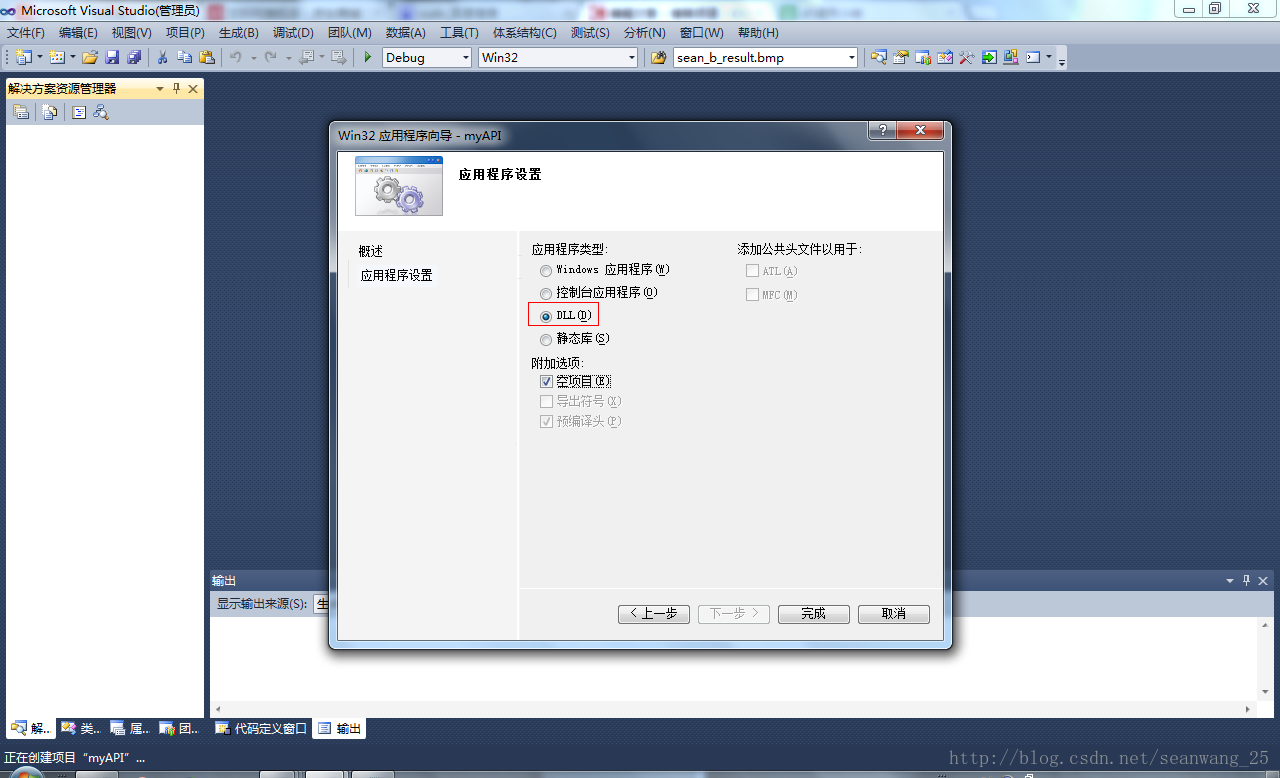Click the Windows Start orb
Screen dimensions: 1280x778
click(x=26, y=772)
